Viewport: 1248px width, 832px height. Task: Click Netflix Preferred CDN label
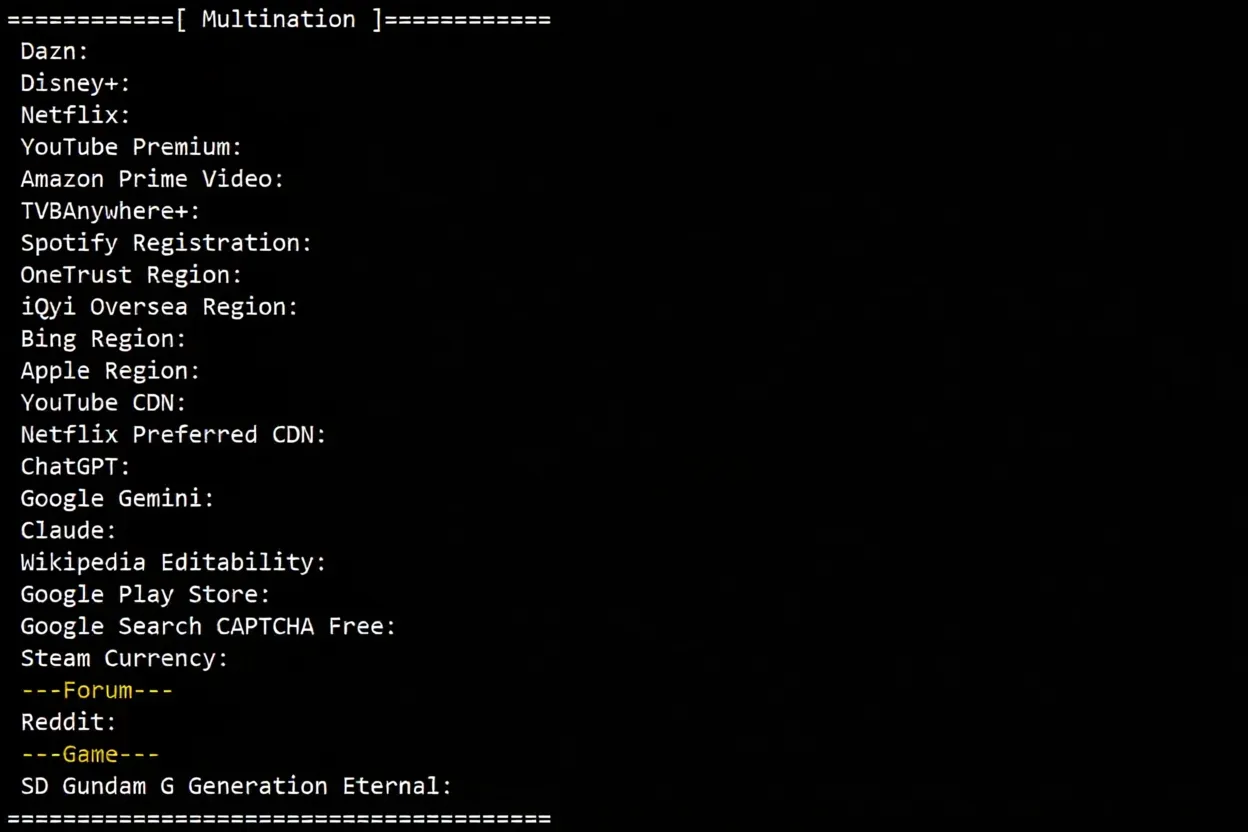[174, 435]
